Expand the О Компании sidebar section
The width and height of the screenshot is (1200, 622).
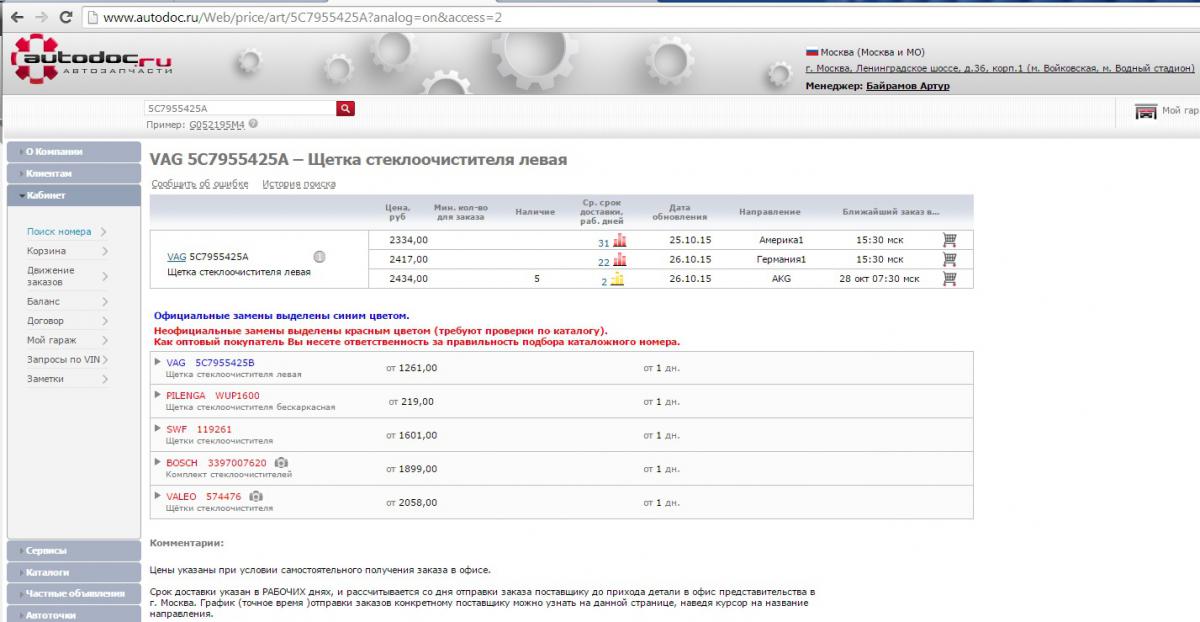pyautogui.click(x=74, y=152)
